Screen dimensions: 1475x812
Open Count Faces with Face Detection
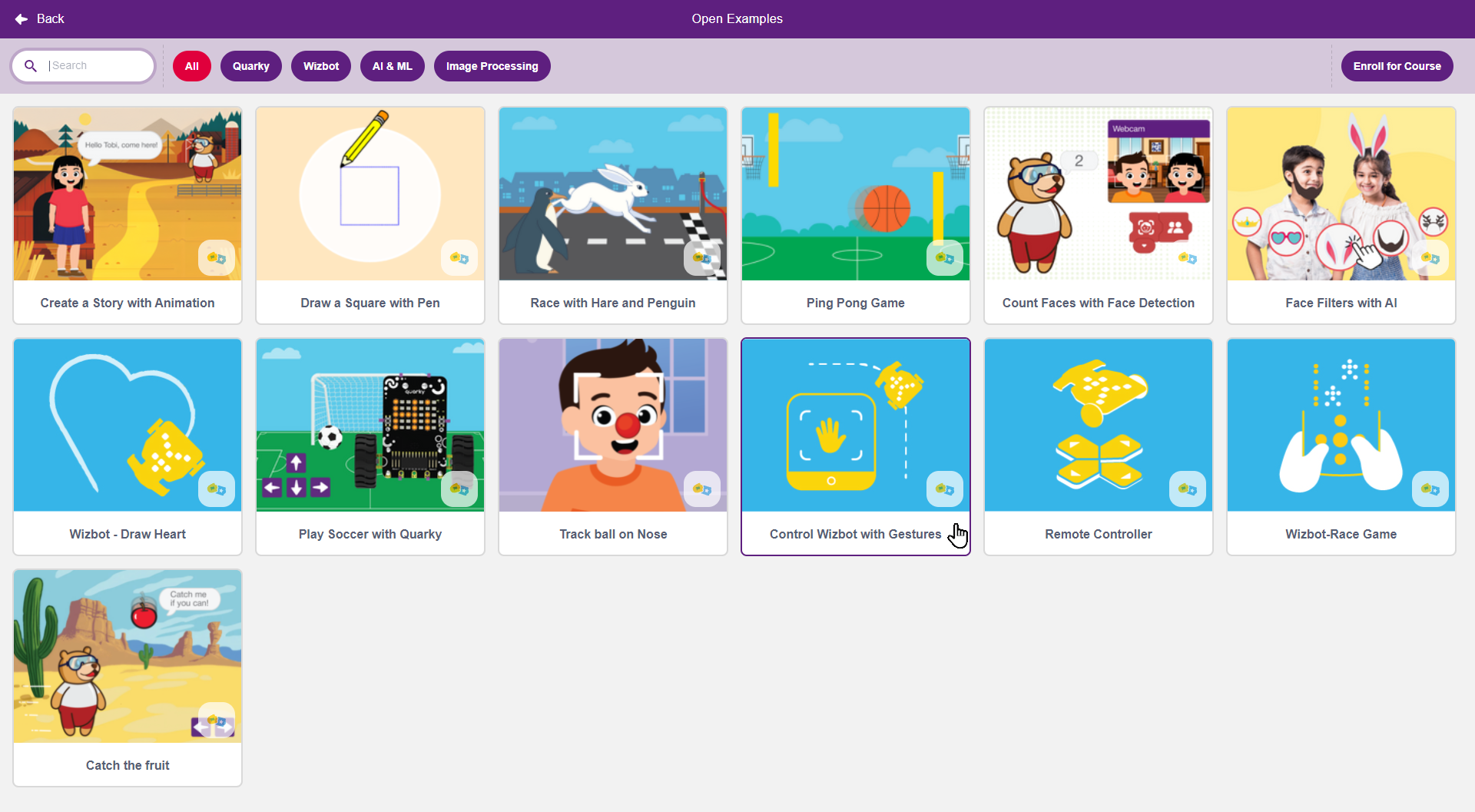pyautogui.click(x=1099, y=215)
